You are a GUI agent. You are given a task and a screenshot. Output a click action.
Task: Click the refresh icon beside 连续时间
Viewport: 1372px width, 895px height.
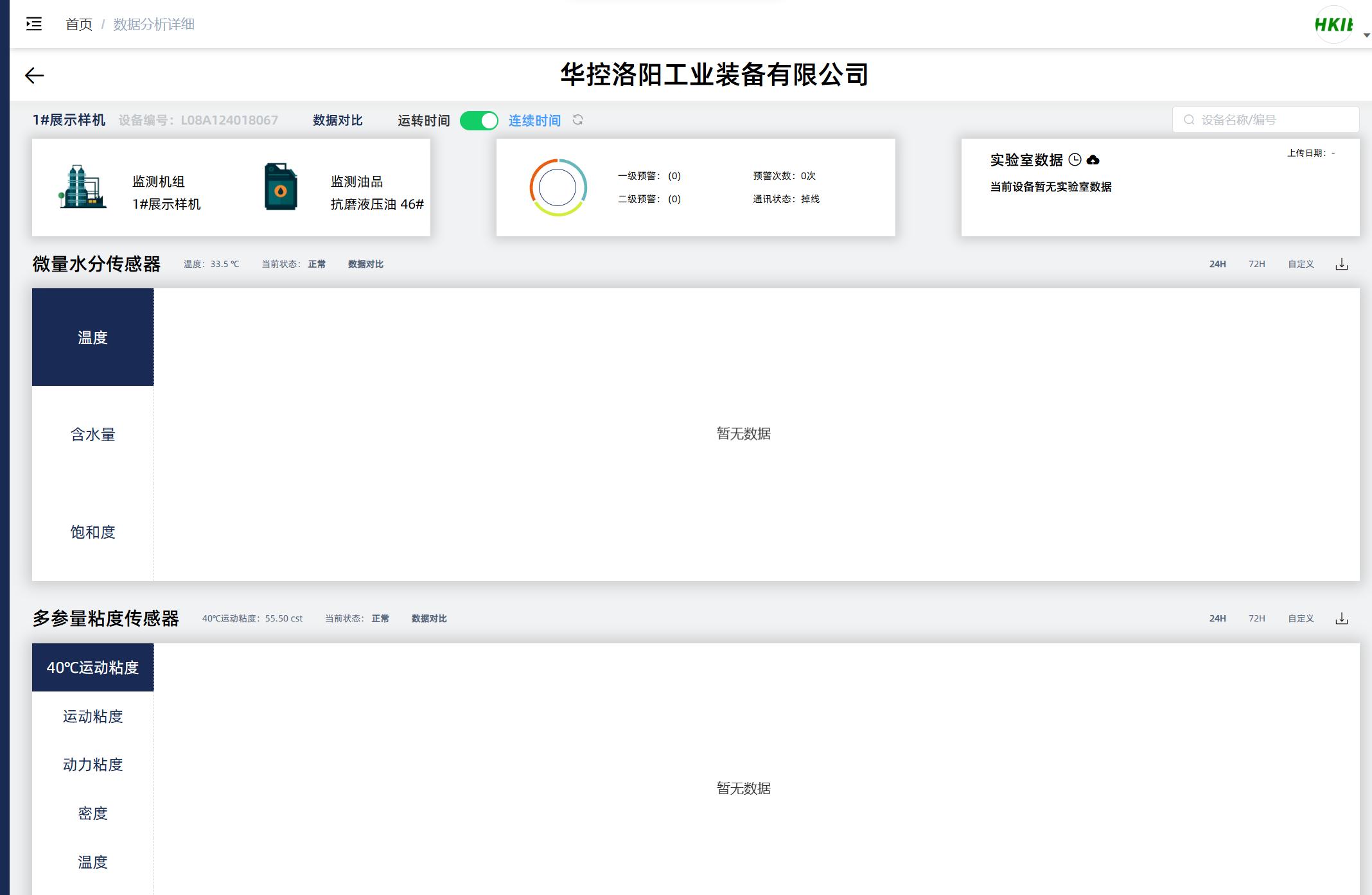tap(577, 120)
